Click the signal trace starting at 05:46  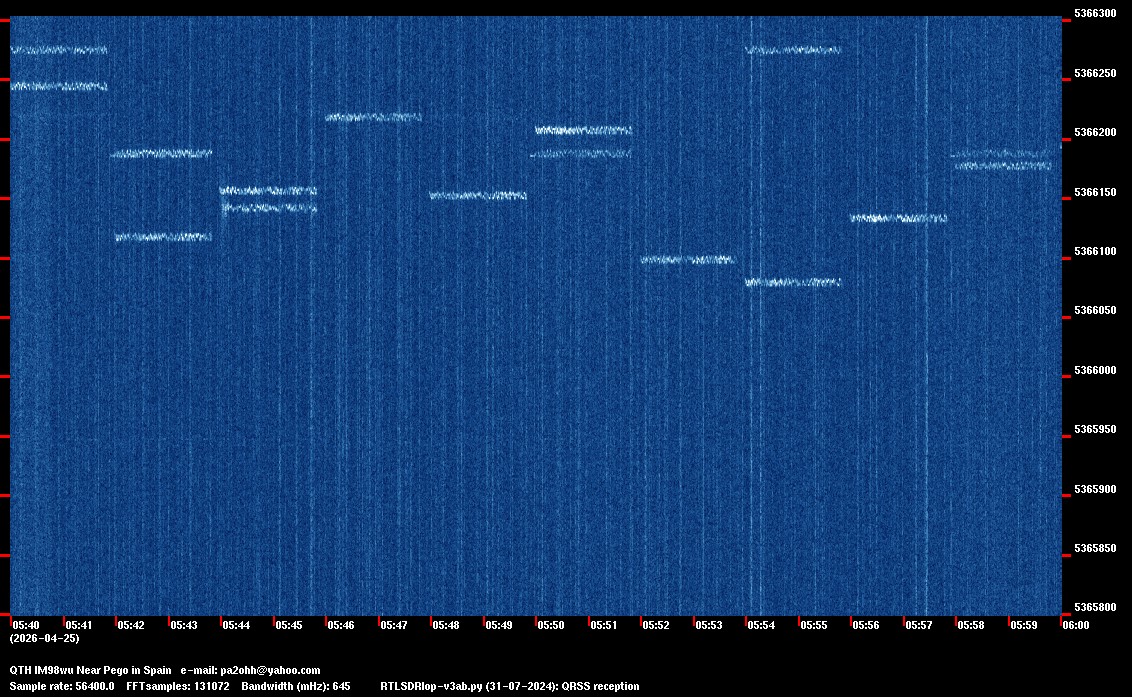(x=373, y=117)
